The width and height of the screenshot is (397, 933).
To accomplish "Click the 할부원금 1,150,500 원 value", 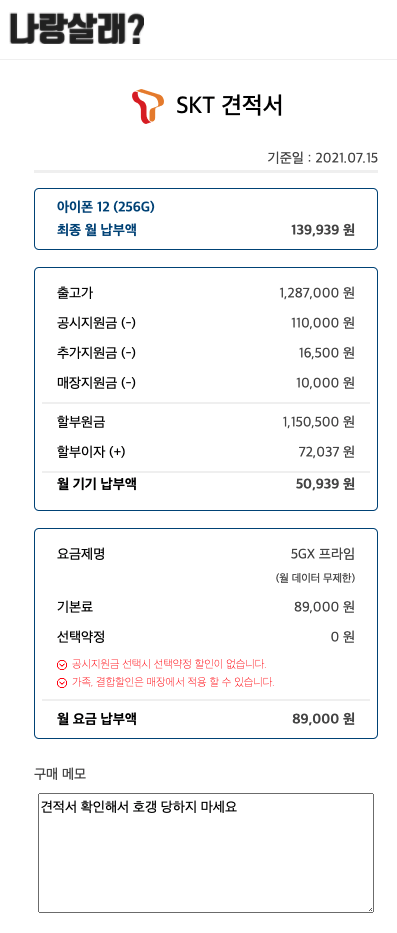I will point(318,422).
